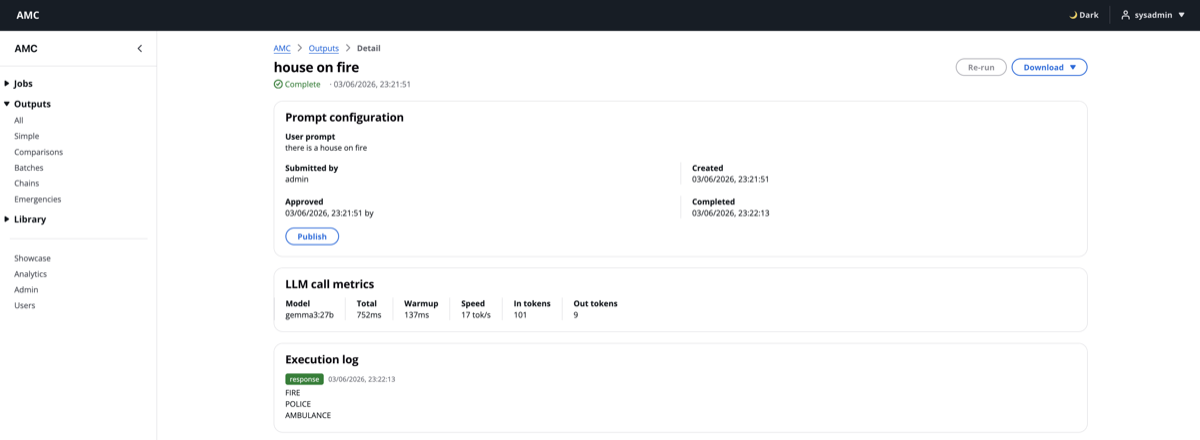Click the 'house on fire' title
Image resolution: width=1200 pixels, height=440 pixels.
click(x=316, y=67)
